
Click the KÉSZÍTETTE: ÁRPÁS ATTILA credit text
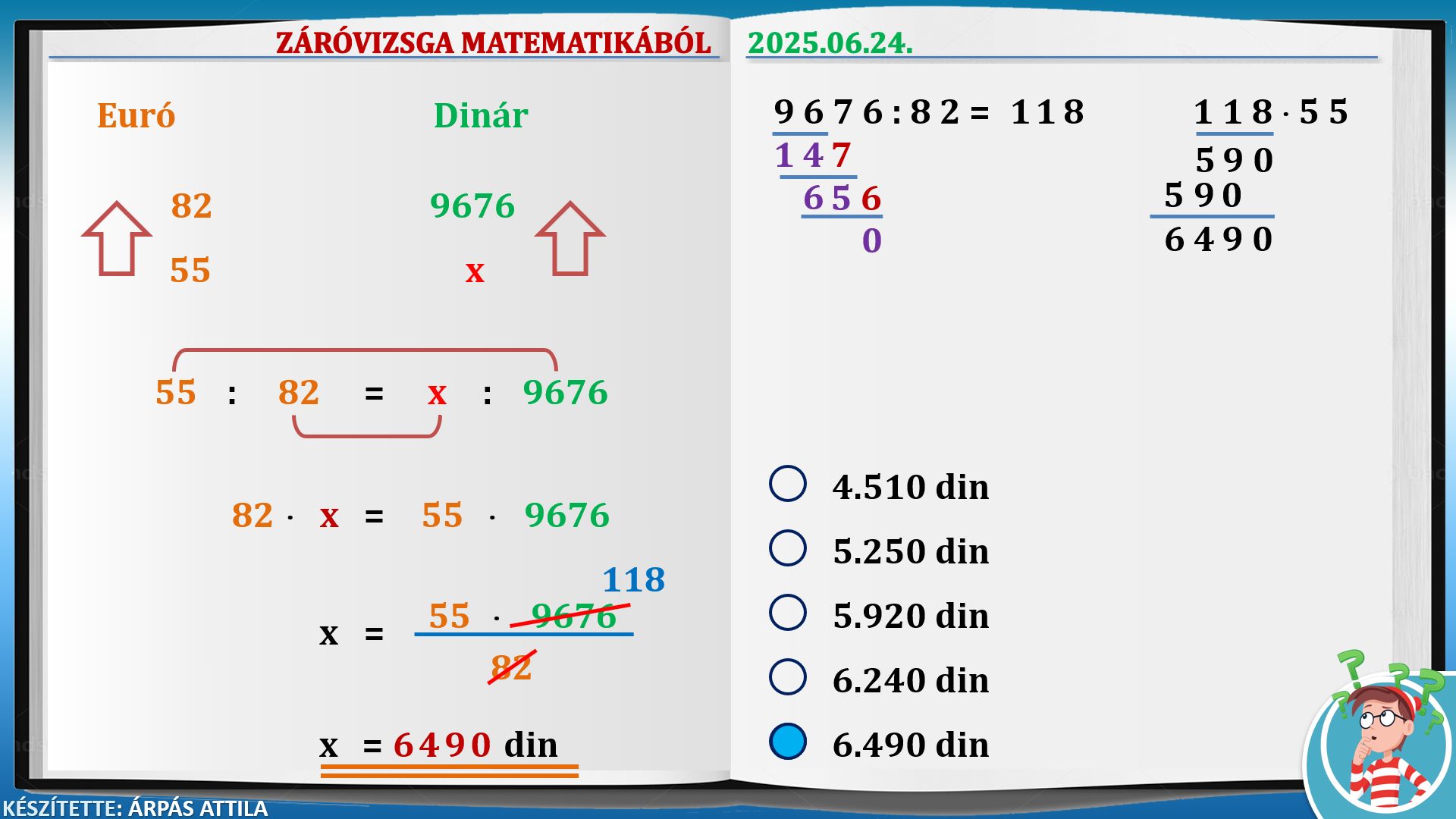135,808
